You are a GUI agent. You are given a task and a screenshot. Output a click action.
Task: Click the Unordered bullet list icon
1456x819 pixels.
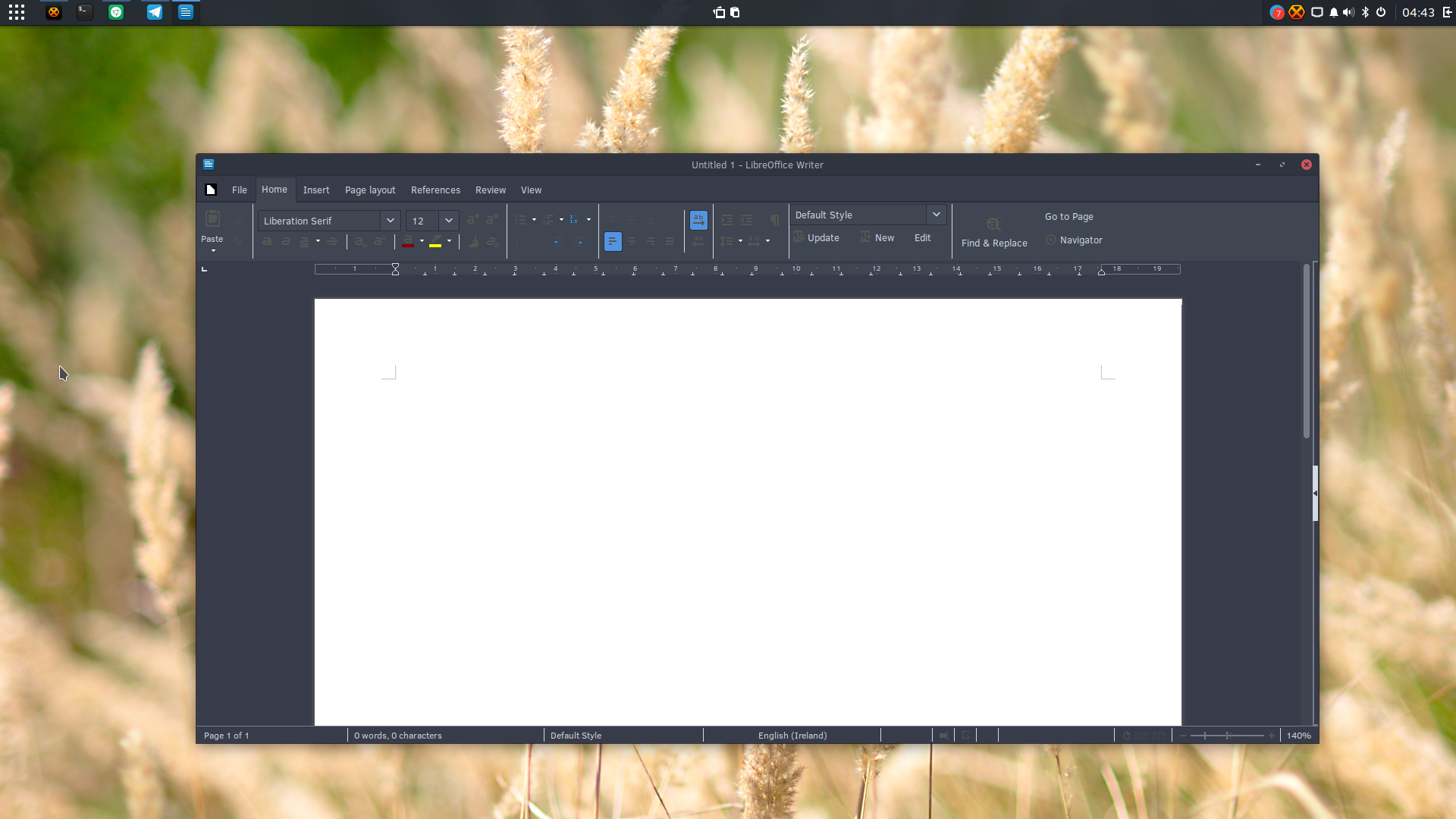click(520, 220)
